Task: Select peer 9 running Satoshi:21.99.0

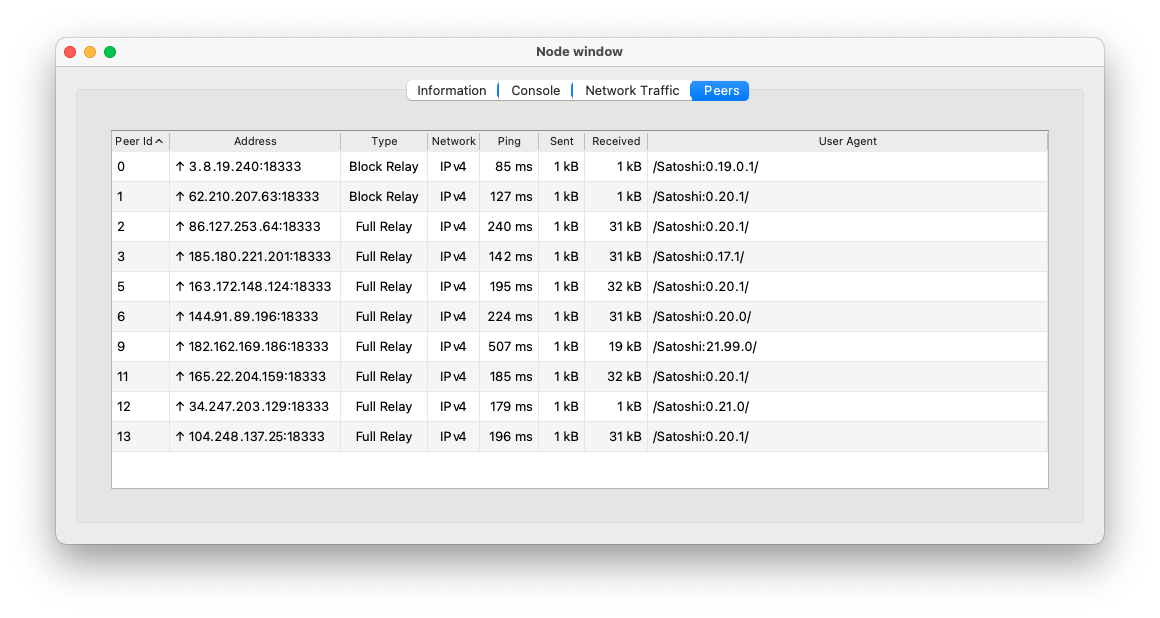Action: click(400, 346)
